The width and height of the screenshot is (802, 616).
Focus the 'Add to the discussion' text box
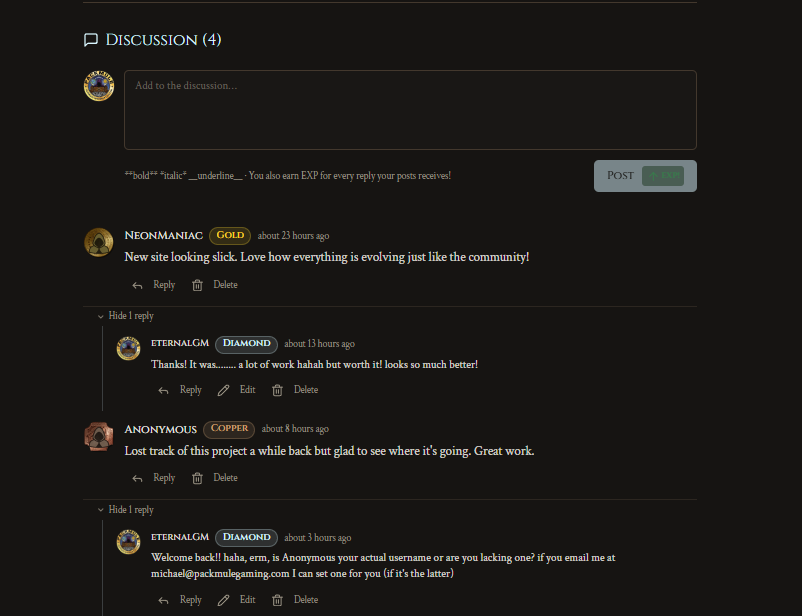tap(410, 110)
